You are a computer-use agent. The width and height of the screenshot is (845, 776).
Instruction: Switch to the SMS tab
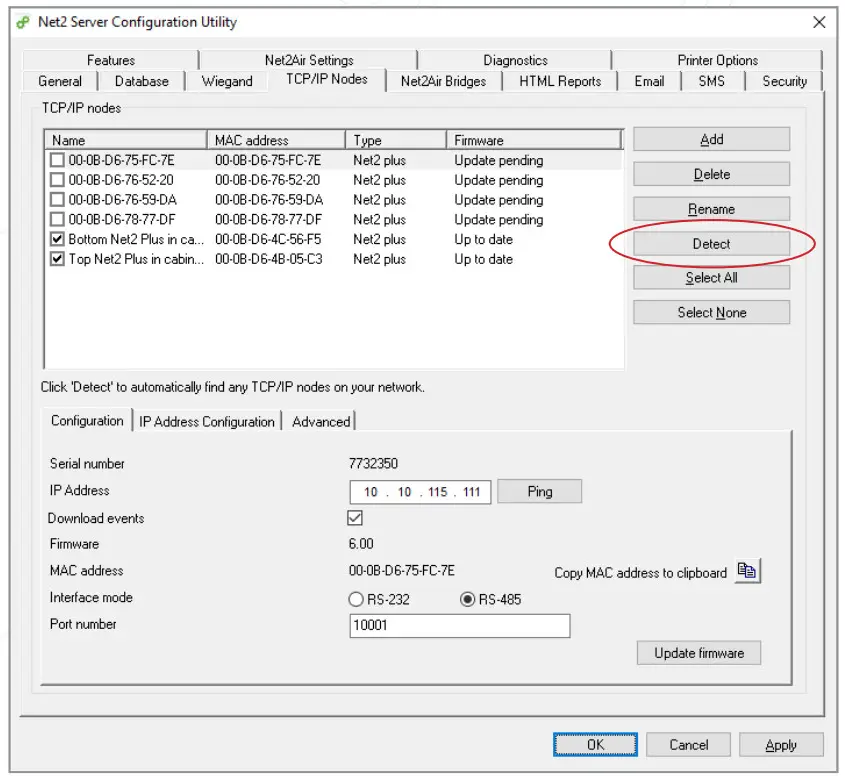[x=711, y=81]
